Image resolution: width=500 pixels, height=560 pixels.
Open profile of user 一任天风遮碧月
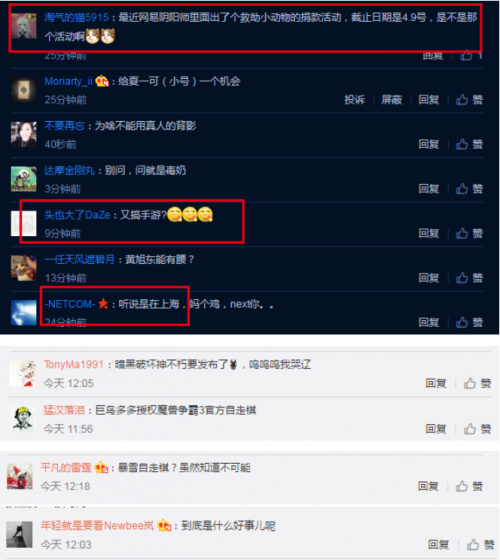pos(79,259)
